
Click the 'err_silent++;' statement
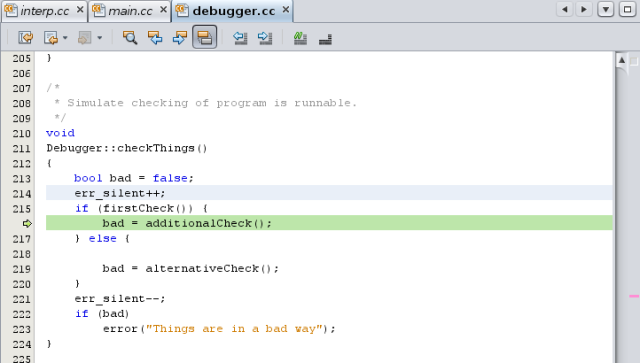[x=120, y=193]
